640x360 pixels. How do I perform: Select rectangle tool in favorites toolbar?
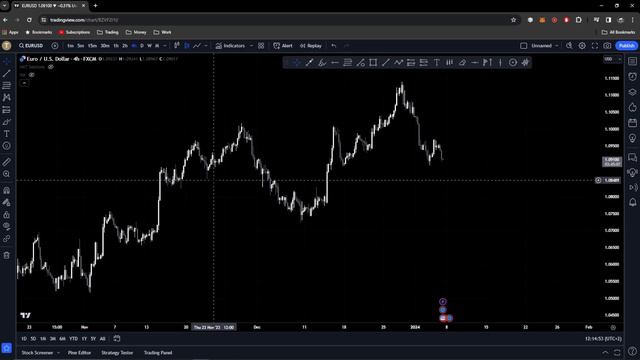pos(373,62)
